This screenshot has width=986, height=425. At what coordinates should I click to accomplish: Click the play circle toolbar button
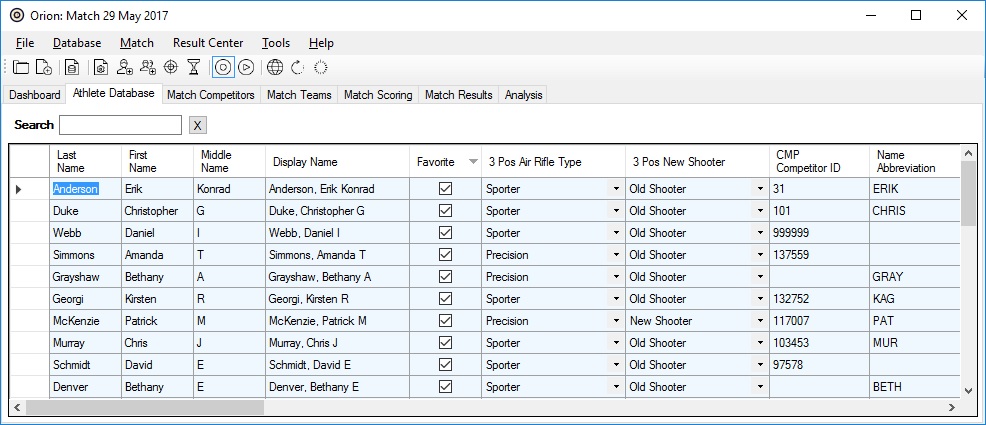point(246,67)
